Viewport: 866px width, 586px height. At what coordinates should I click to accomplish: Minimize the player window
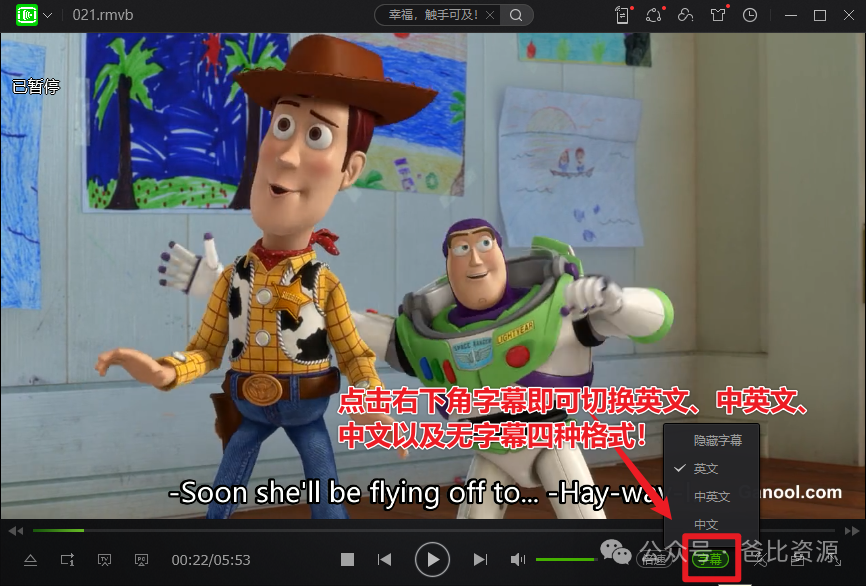(x=791, y=15)
